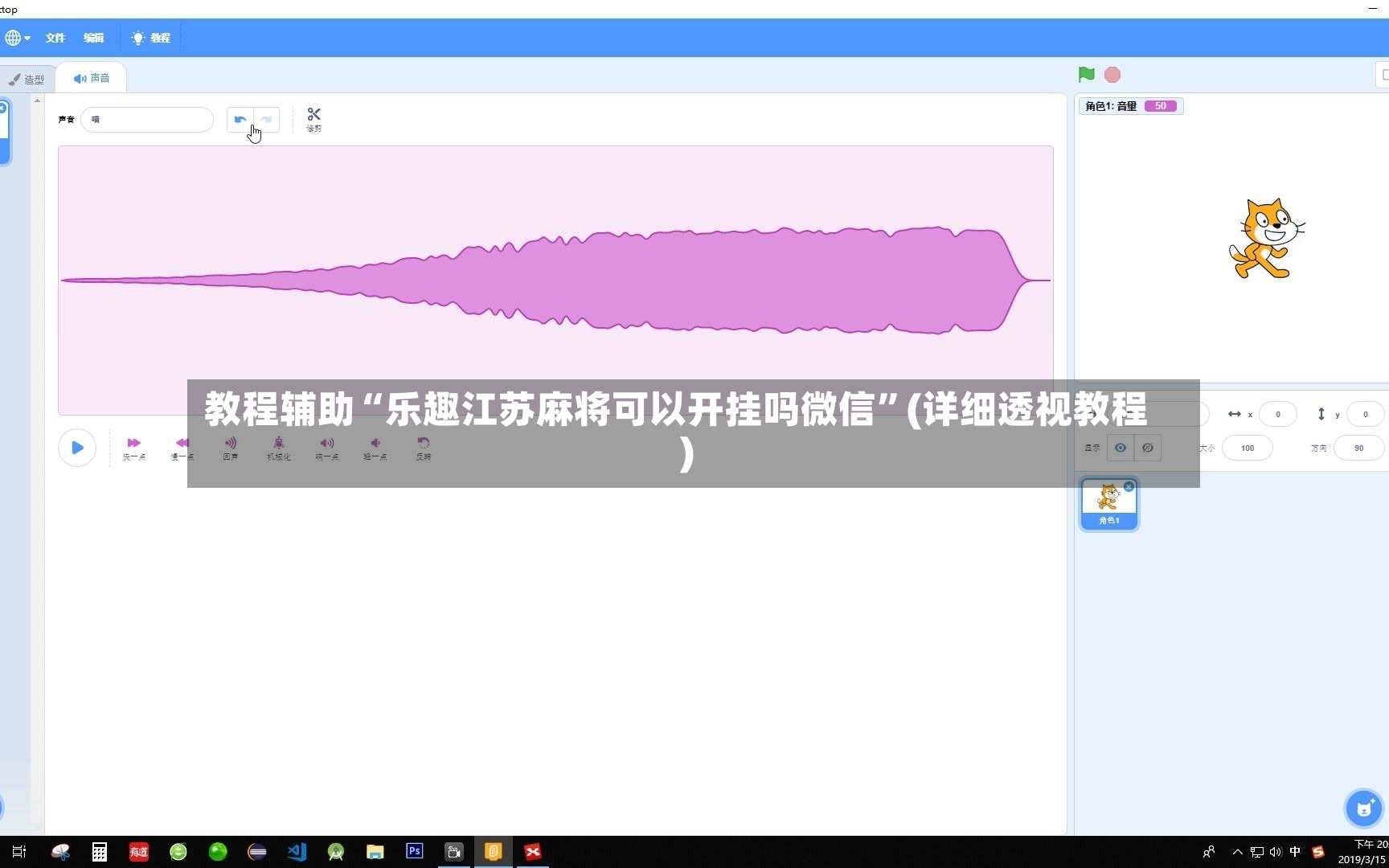Screen dimensions: 1389x868
Task: Open the 有道 dictionary taskbar icon
Action: tap(138, 852)
